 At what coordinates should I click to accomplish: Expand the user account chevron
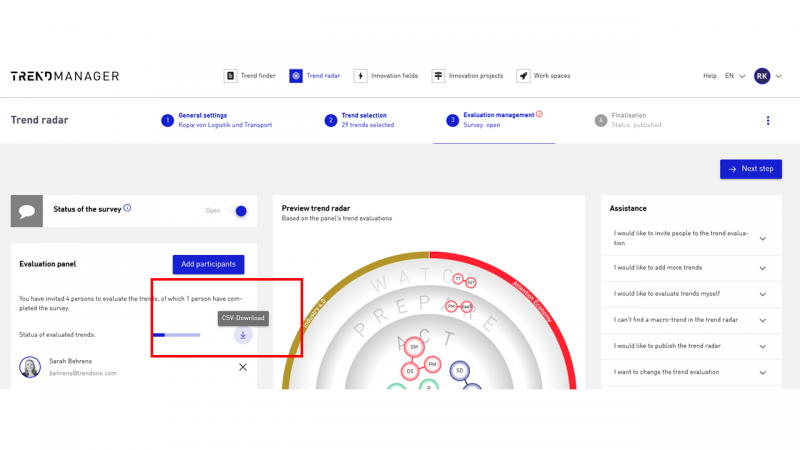pyautogui.click(x=779, y=77)
